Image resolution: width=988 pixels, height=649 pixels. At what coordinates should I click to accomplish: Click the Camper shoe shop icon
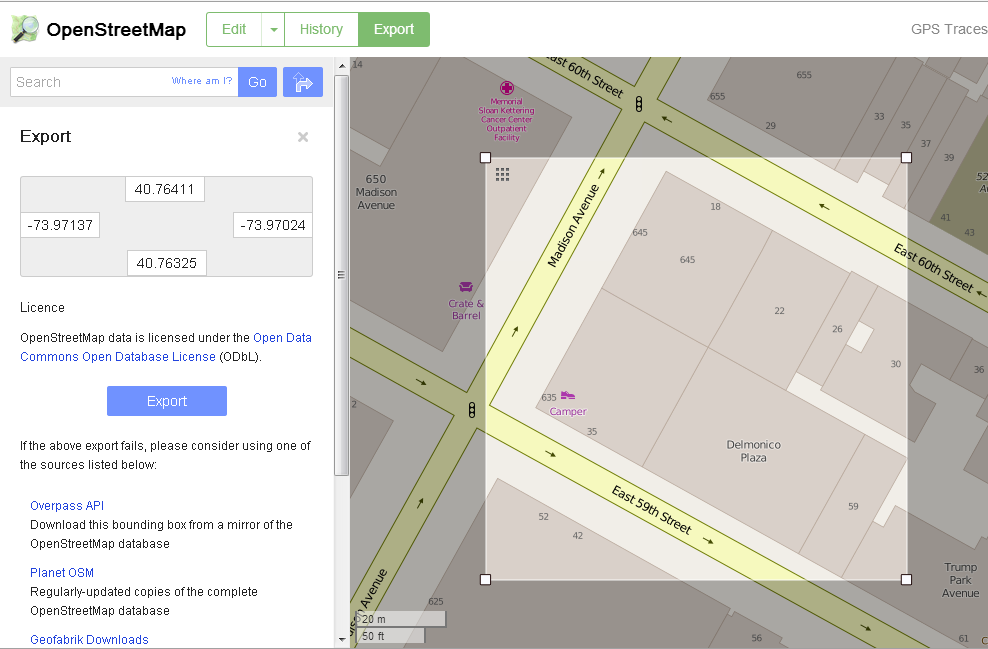(x=568, y=395)
